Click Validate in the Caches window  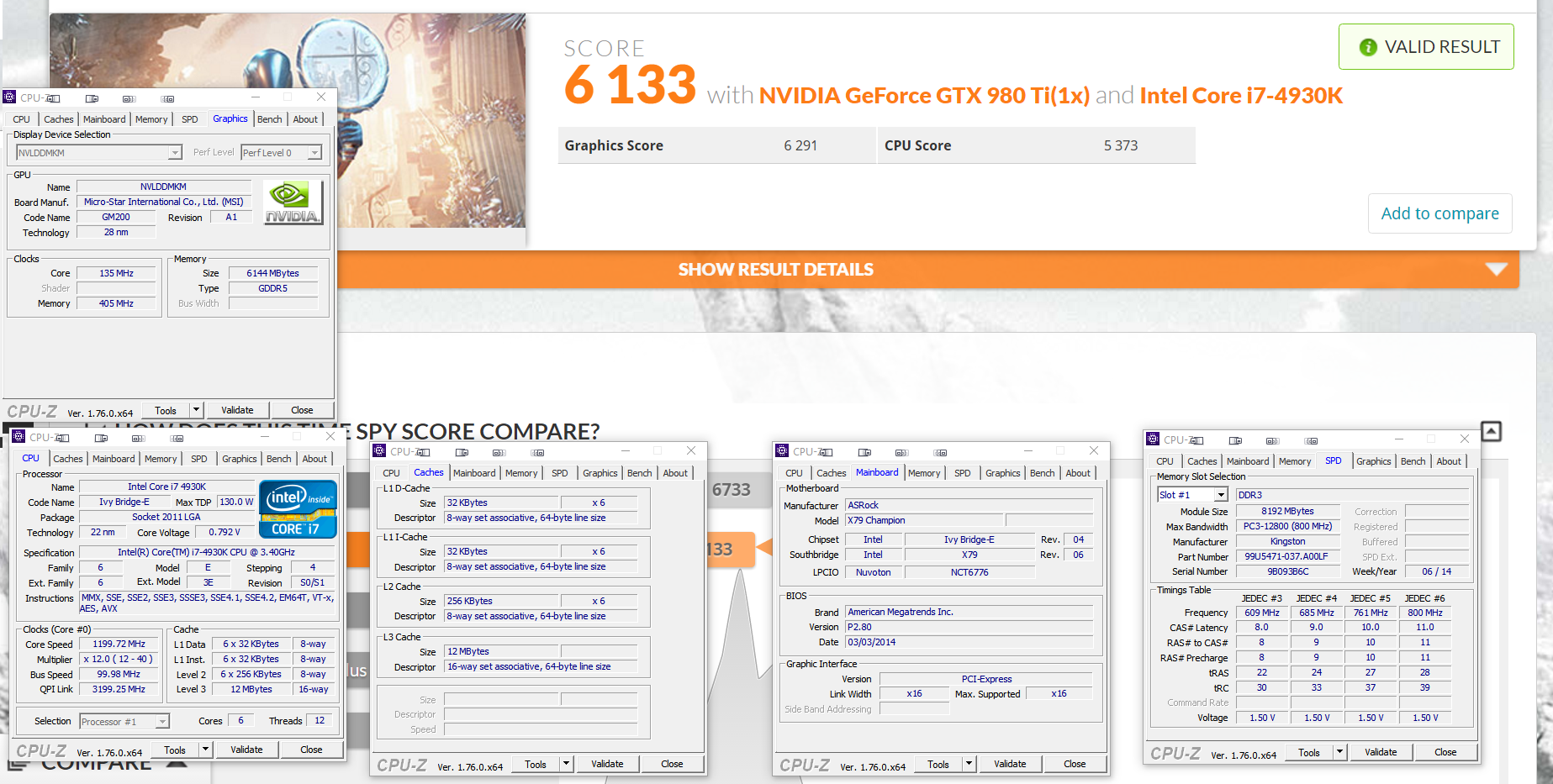[607, 764]
